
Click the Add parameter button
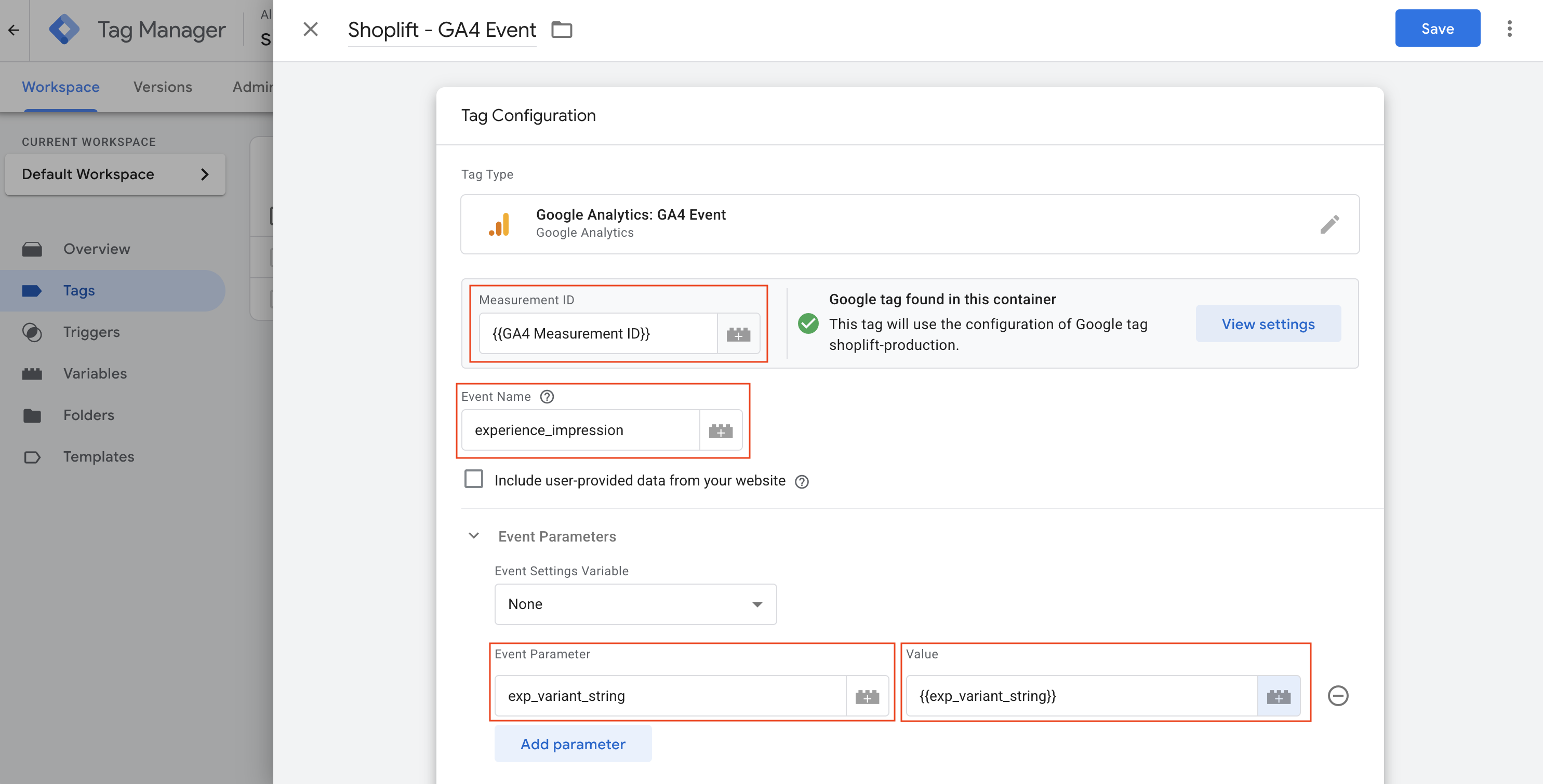(573, 744)
